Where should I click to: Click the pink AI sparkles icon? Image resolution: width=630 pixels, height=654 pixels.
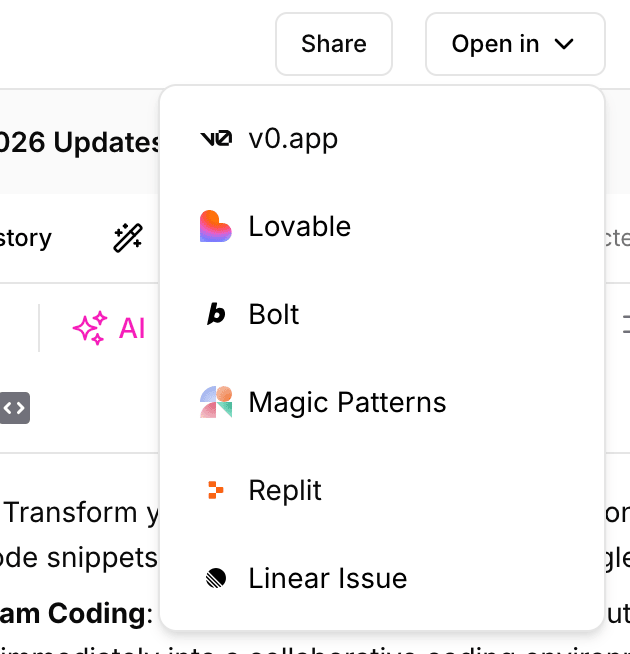click(x=90, y=329)
